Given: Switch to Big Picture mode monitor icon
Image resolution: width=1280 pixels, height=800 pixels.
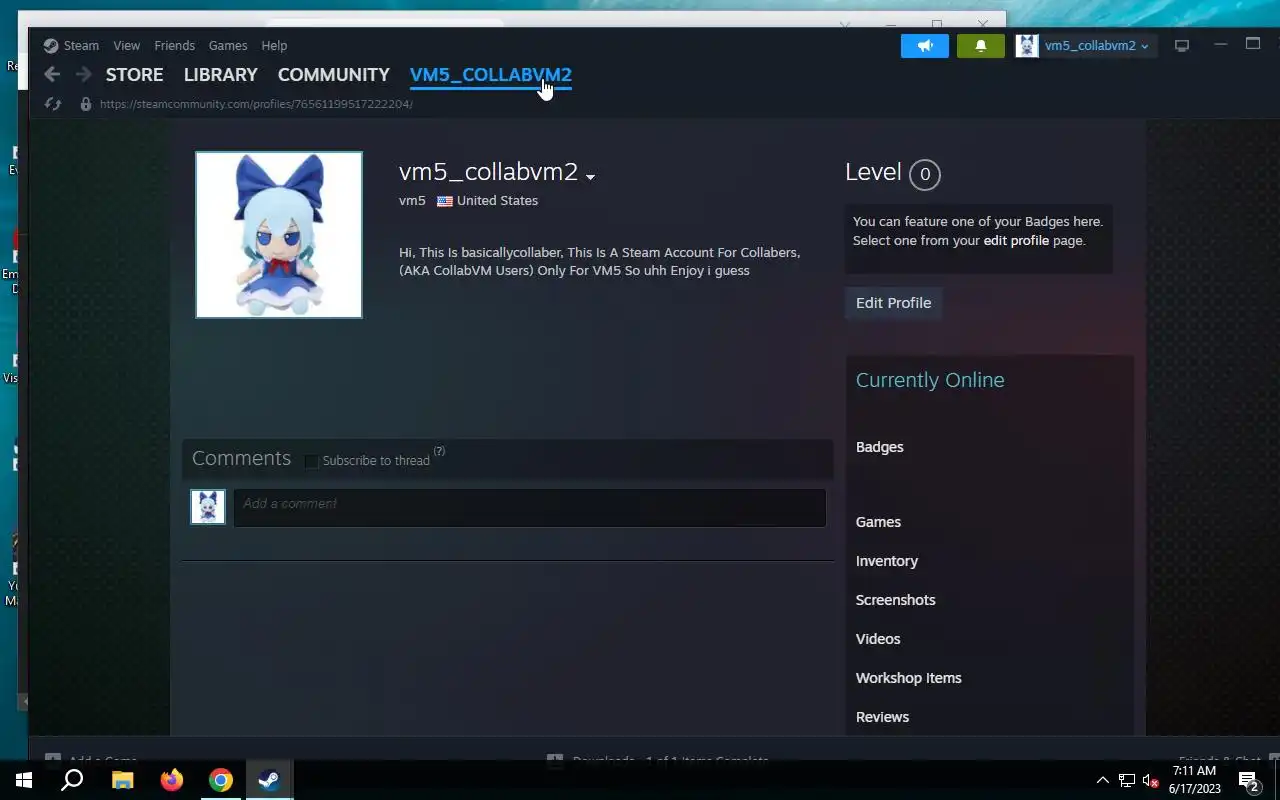Looking at the screenshot, I should pyautogui.click(x=1182, y=46).
